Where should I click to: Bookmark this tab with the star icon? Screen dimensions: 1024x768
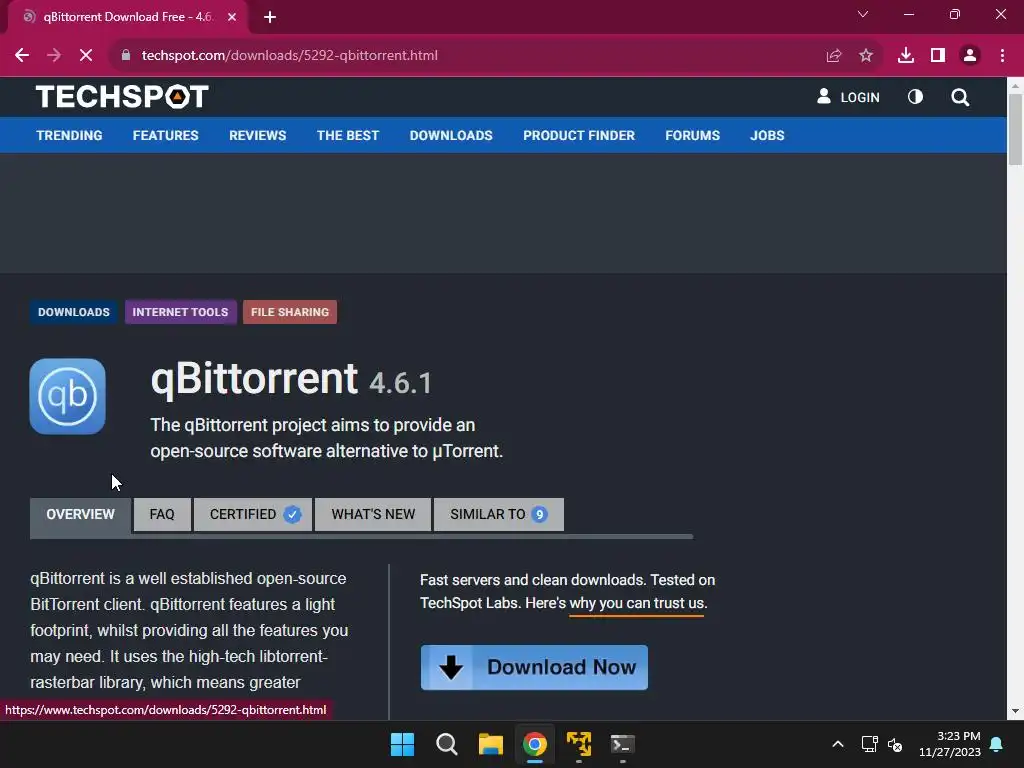[866, 56]
